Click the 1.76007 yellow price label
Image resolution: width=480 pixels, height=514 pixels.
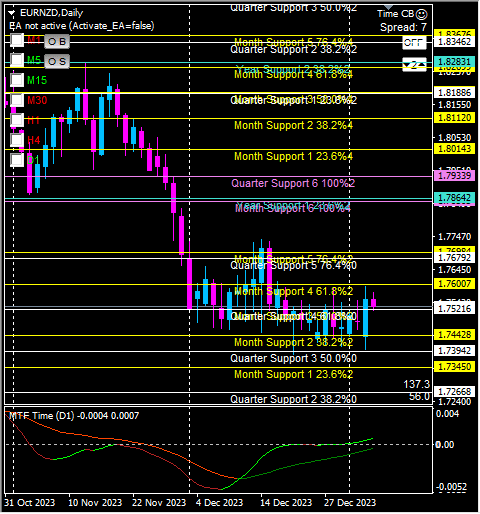point(454,284)
